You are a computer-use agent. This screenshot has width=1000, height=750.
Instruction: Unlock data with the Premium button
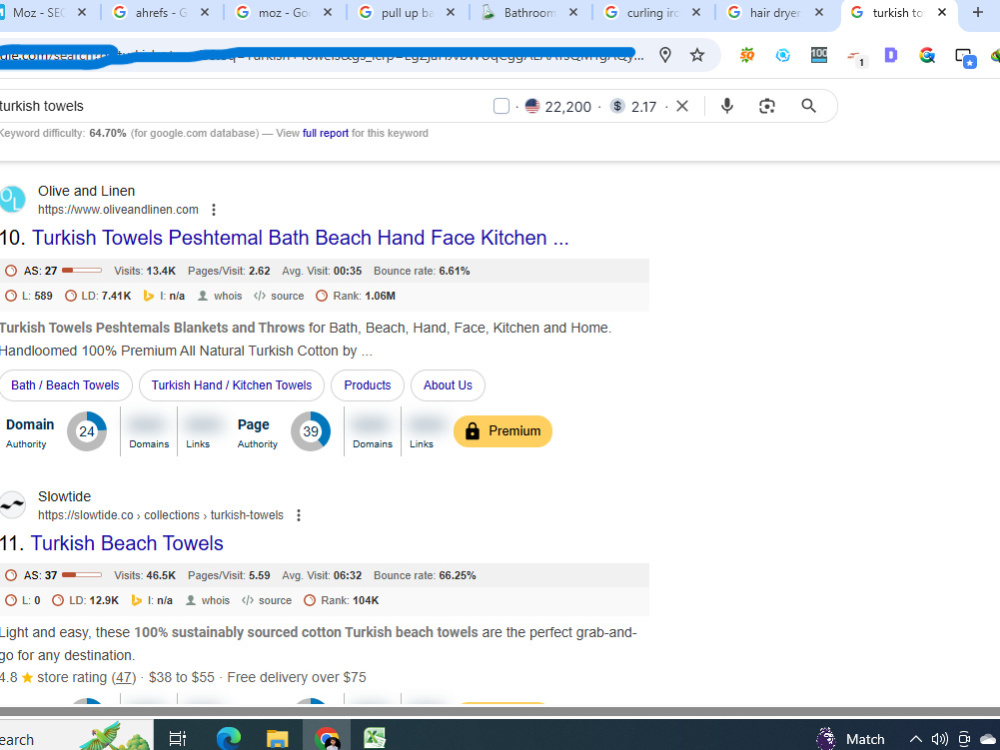pyautogui.click(x=503, y=431)
